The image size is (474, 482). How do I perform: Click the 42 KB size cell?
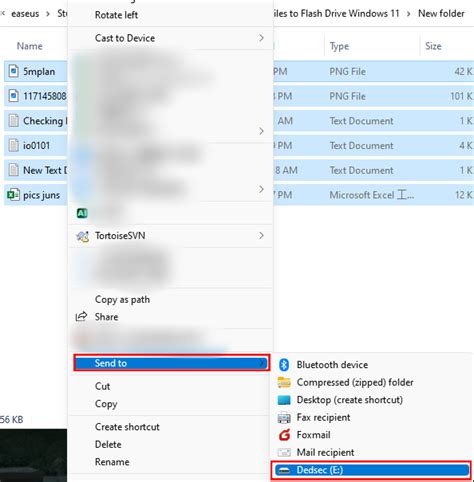click(464, 71)
